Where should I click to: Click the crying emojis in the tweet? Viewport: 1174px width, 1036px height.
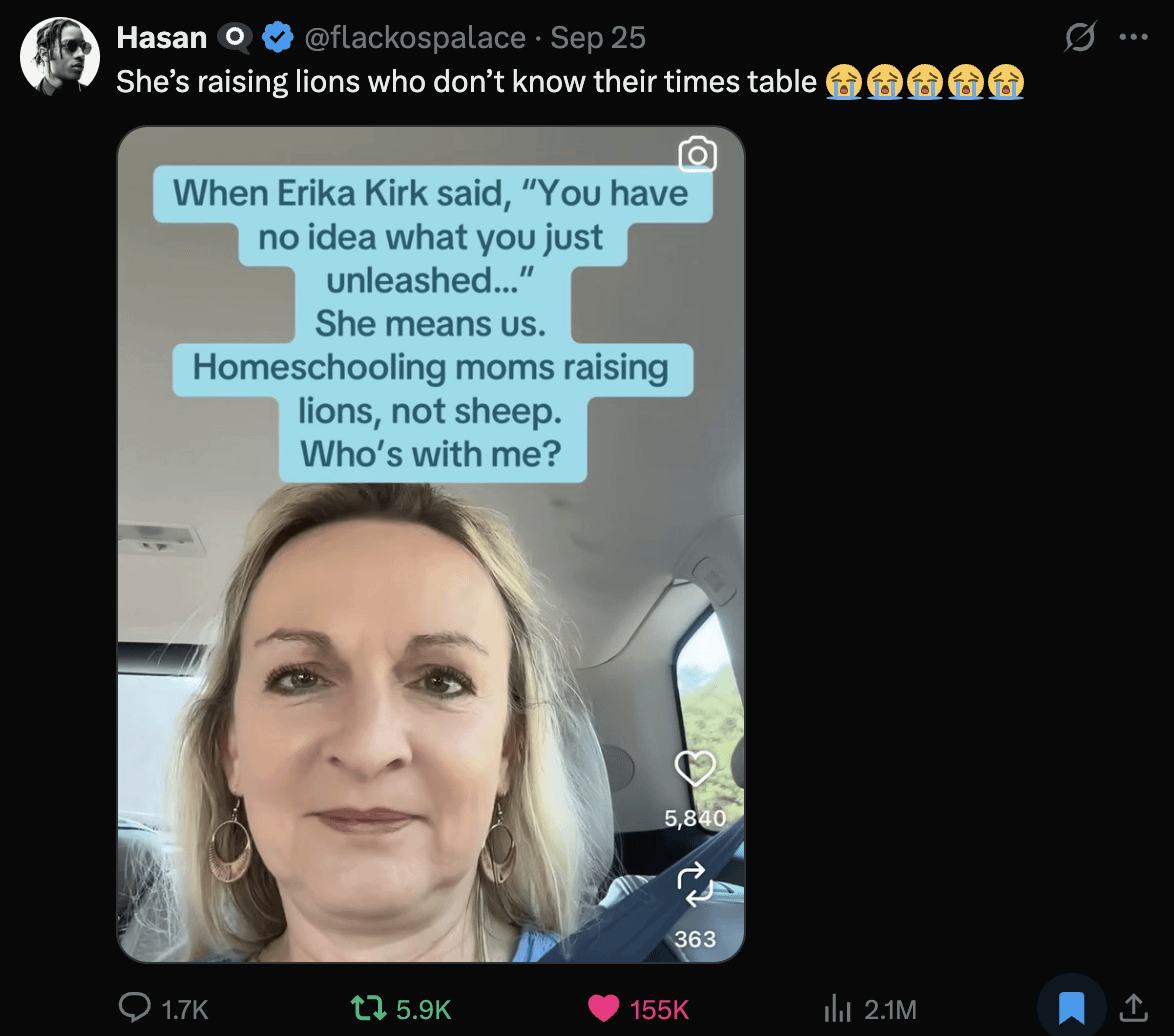[925, 82]
